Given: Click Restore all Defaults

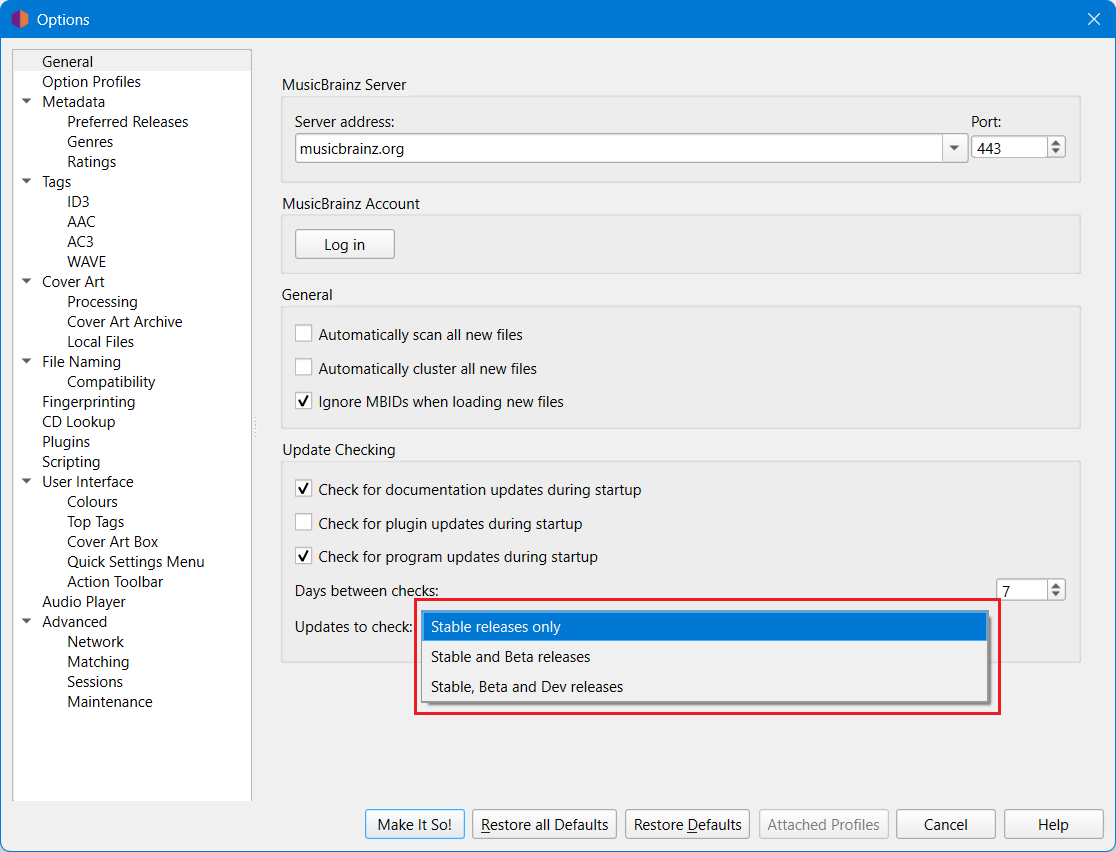Looking at the screenshot, I should tap(544, 825).
